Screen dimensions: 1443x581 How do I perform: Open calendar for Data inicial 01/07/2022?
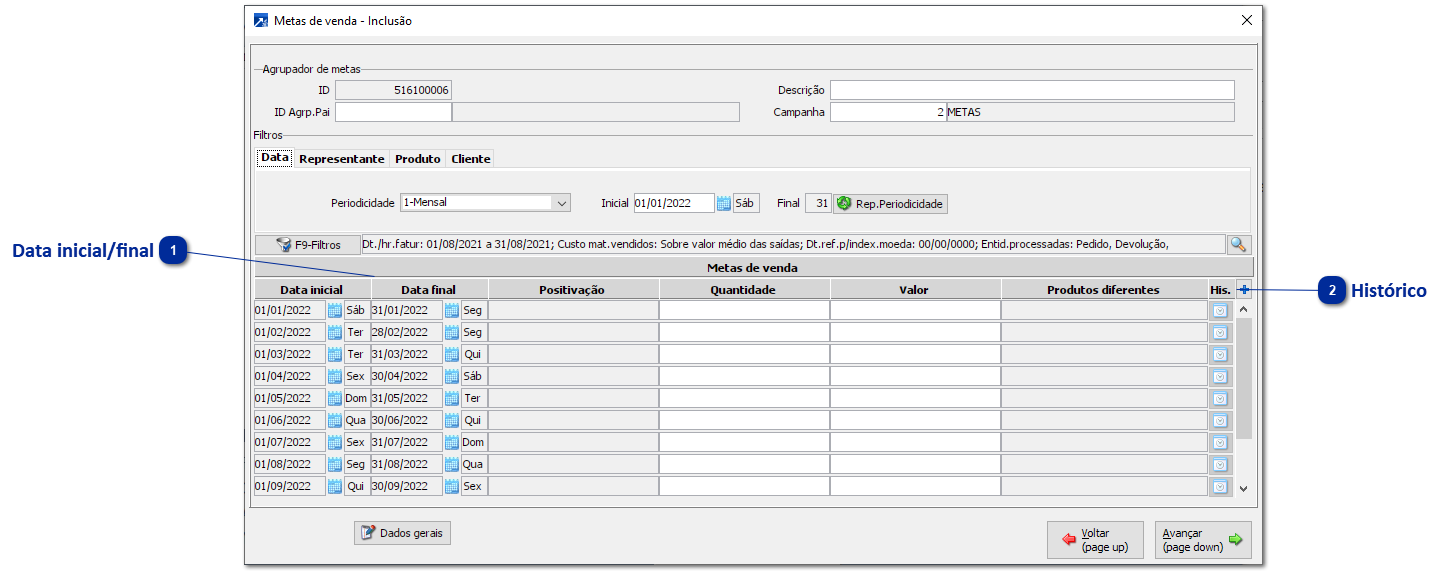coord(335,442)
